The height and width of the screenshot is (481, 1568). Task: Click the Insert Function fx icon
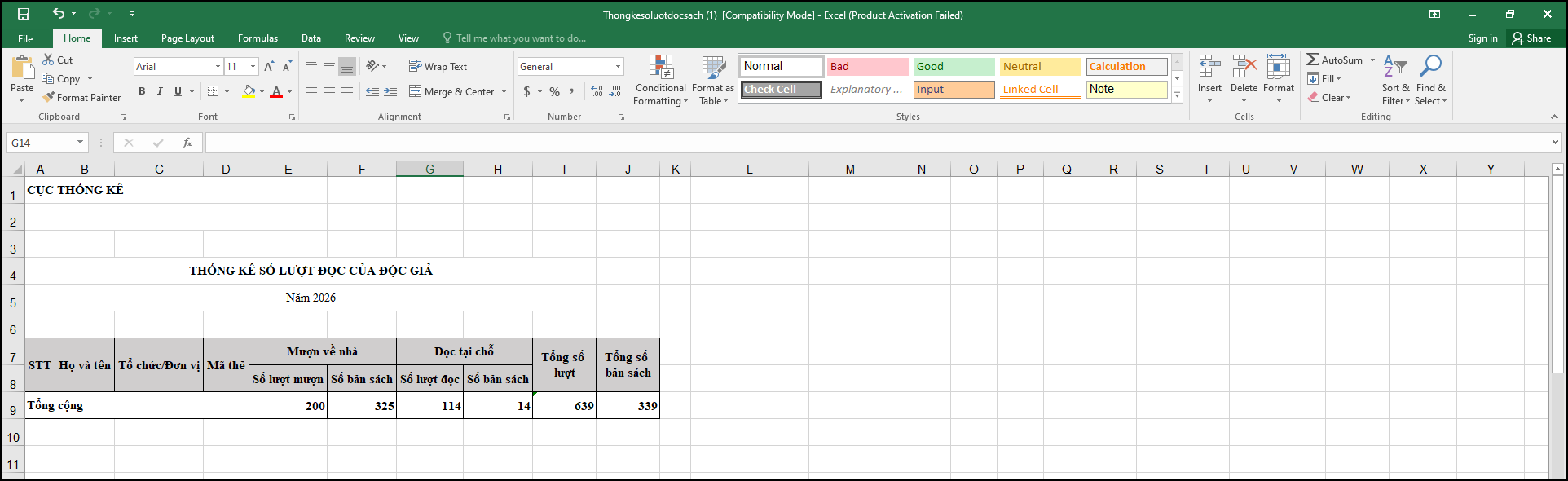[x=187, y=143]
